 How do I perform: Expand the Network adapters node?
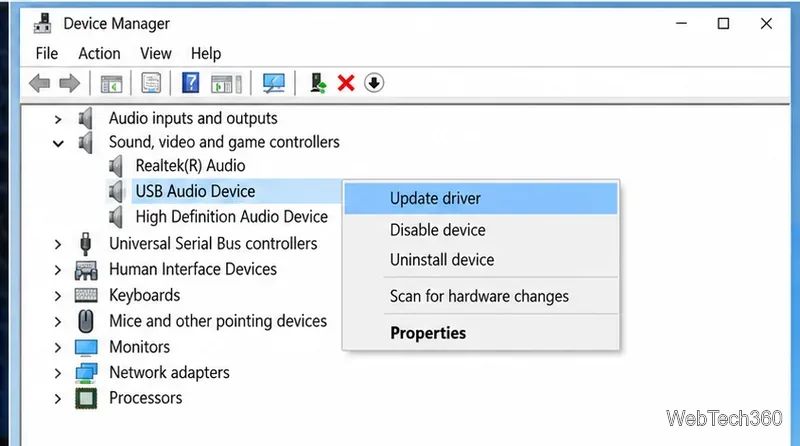point(58,373)
